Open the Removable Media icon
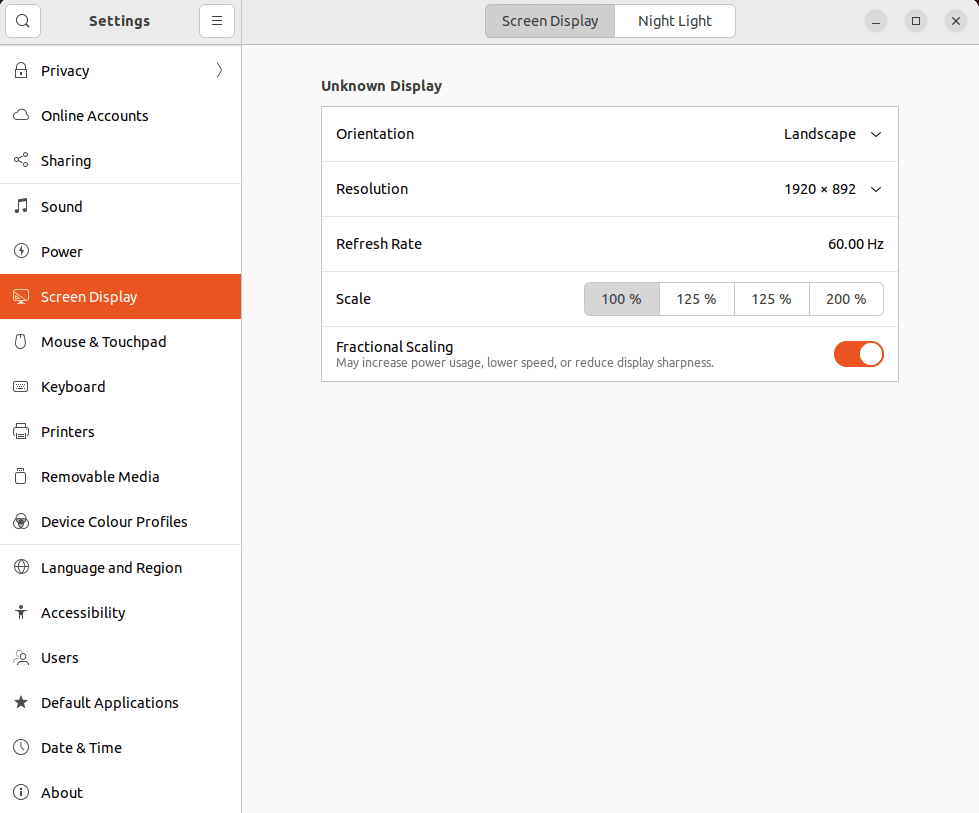The image size is (979, 813). pyautogui.click(x=20, y=476)
